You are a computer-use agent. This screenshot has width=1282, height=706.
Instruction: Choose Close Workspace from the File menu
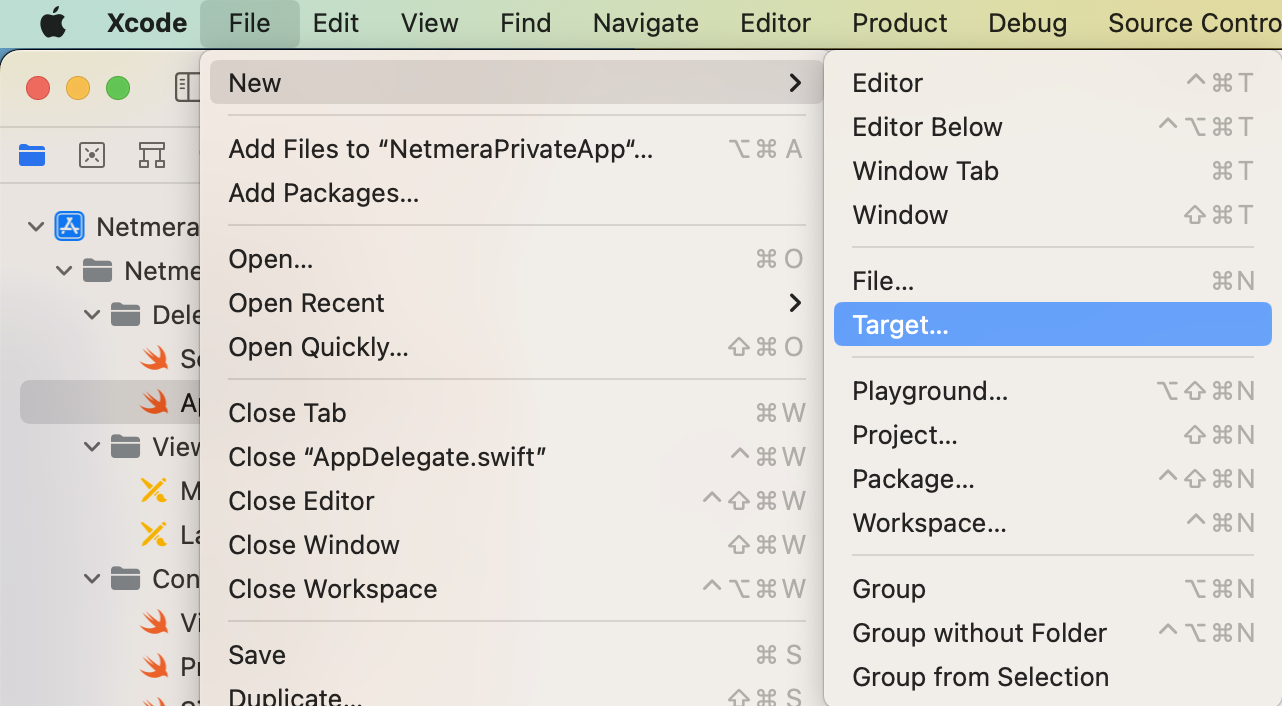332,589
